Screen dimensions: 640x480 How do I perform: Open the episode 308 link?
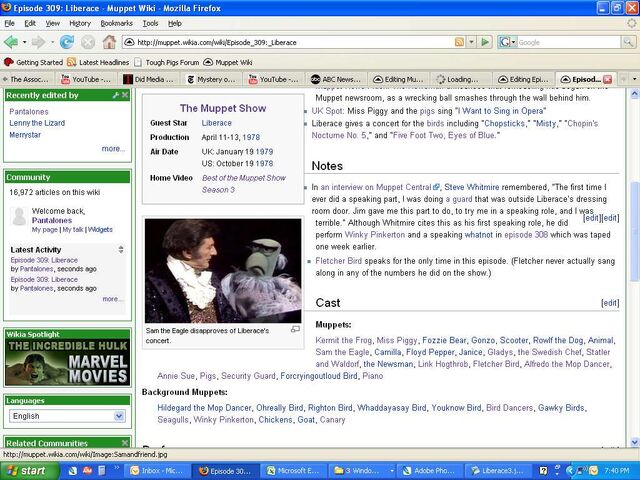click(x=526, y=235)
